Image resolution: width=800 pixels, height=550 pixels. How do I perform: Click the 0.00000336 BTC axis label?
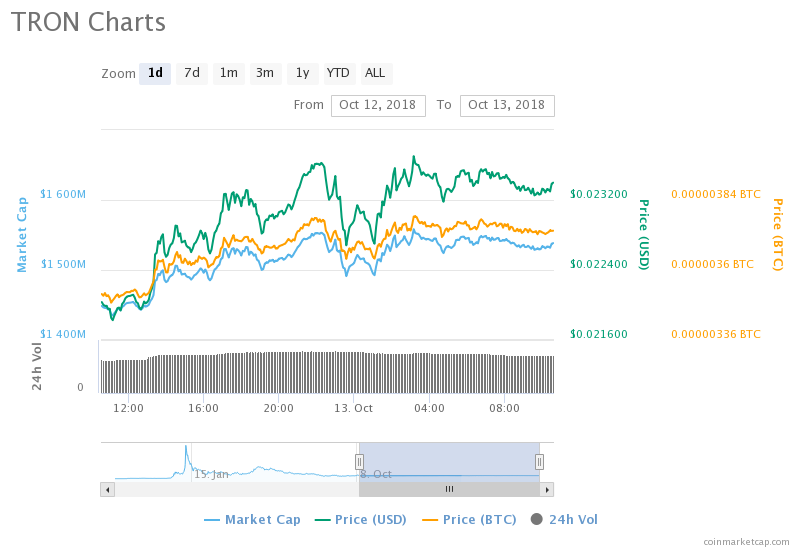(716, 334)
